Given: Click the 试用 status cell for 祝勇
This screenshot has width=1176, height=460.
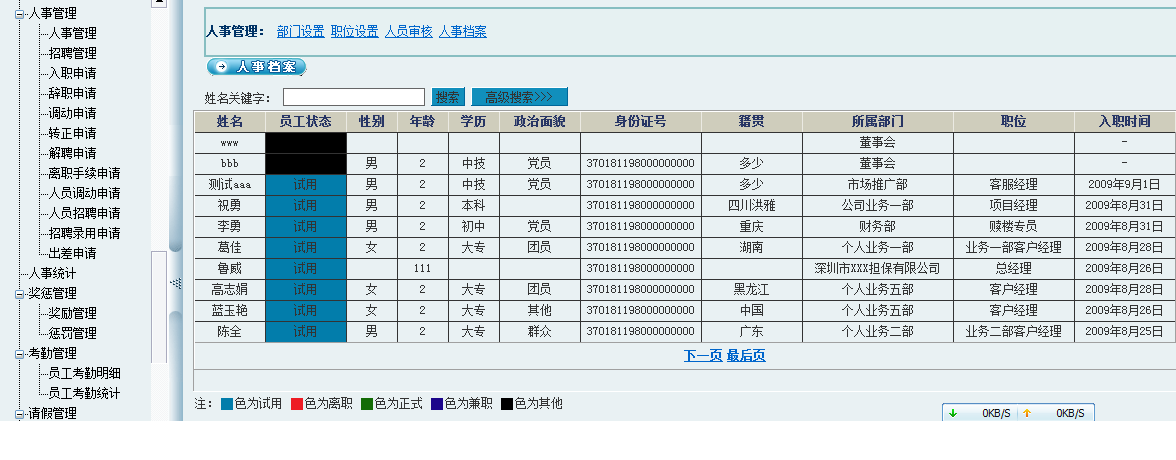Looking at the screenshot, I should 306,205.
